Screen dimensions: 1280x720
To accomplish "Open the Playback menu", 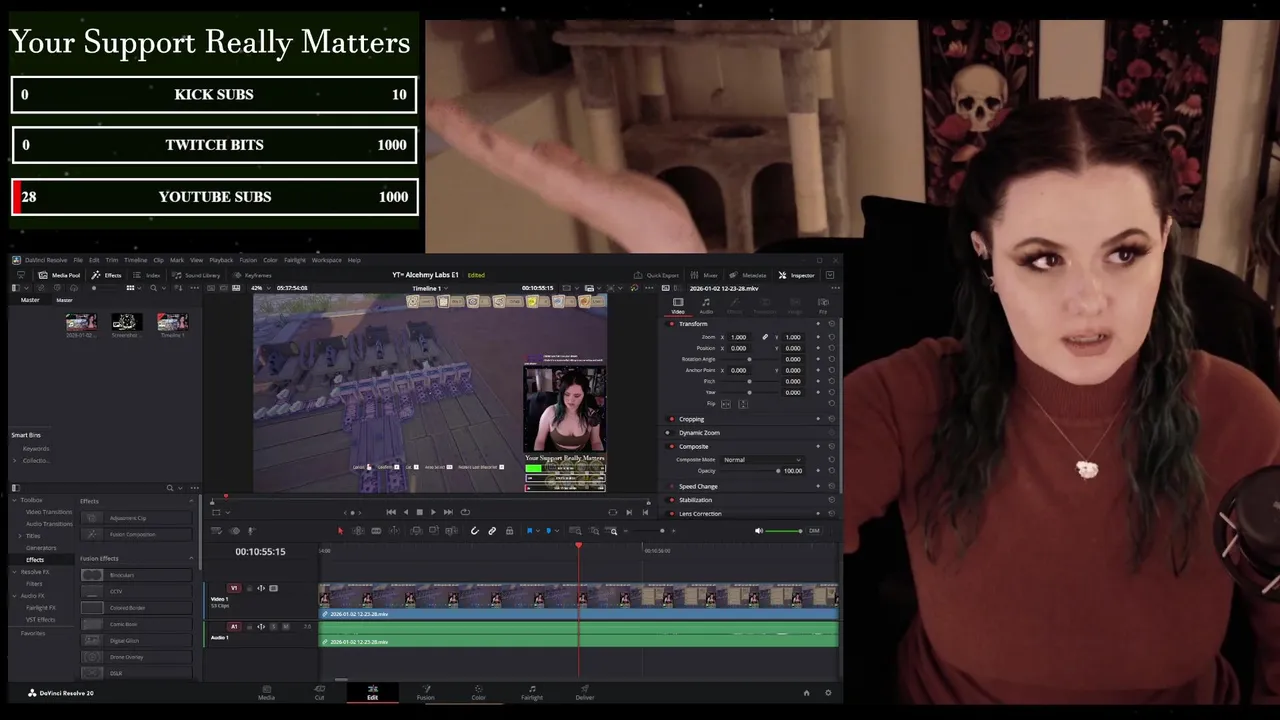I will (x=221, y=260).
